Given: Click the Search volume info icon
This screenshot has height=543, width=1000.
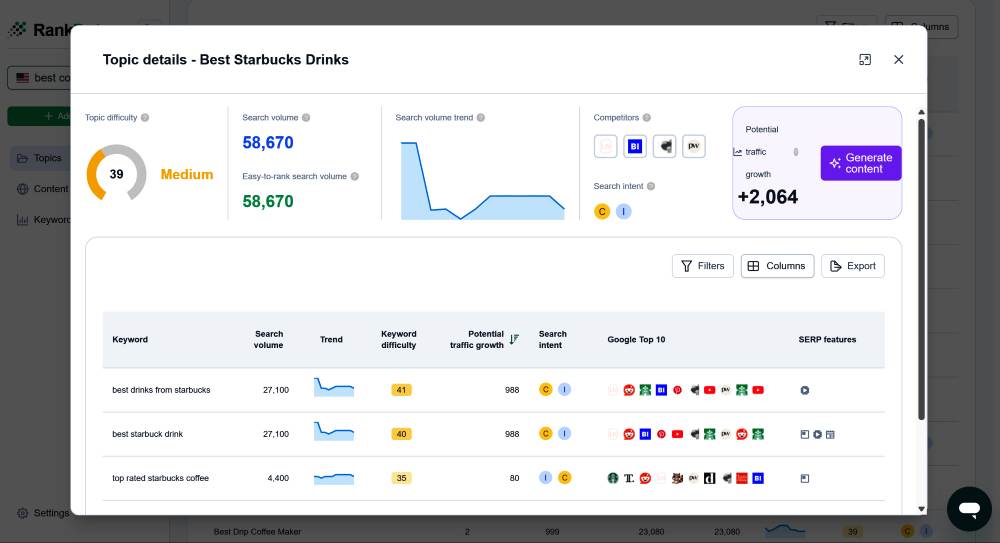Looking at the screenshot, I should [x=306, y=118].
